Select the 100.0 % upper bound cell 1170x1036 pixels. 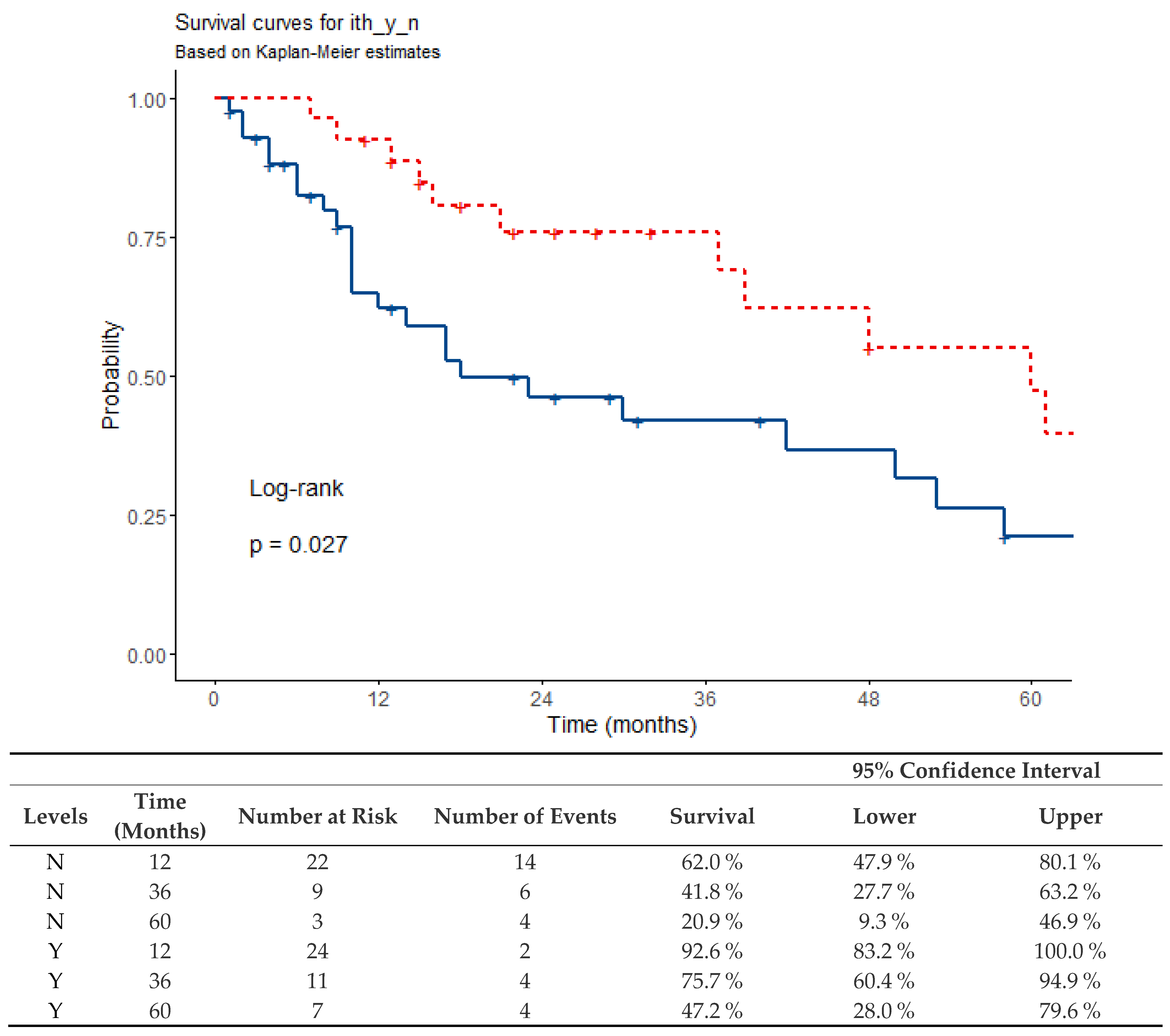click(1070, 951)
